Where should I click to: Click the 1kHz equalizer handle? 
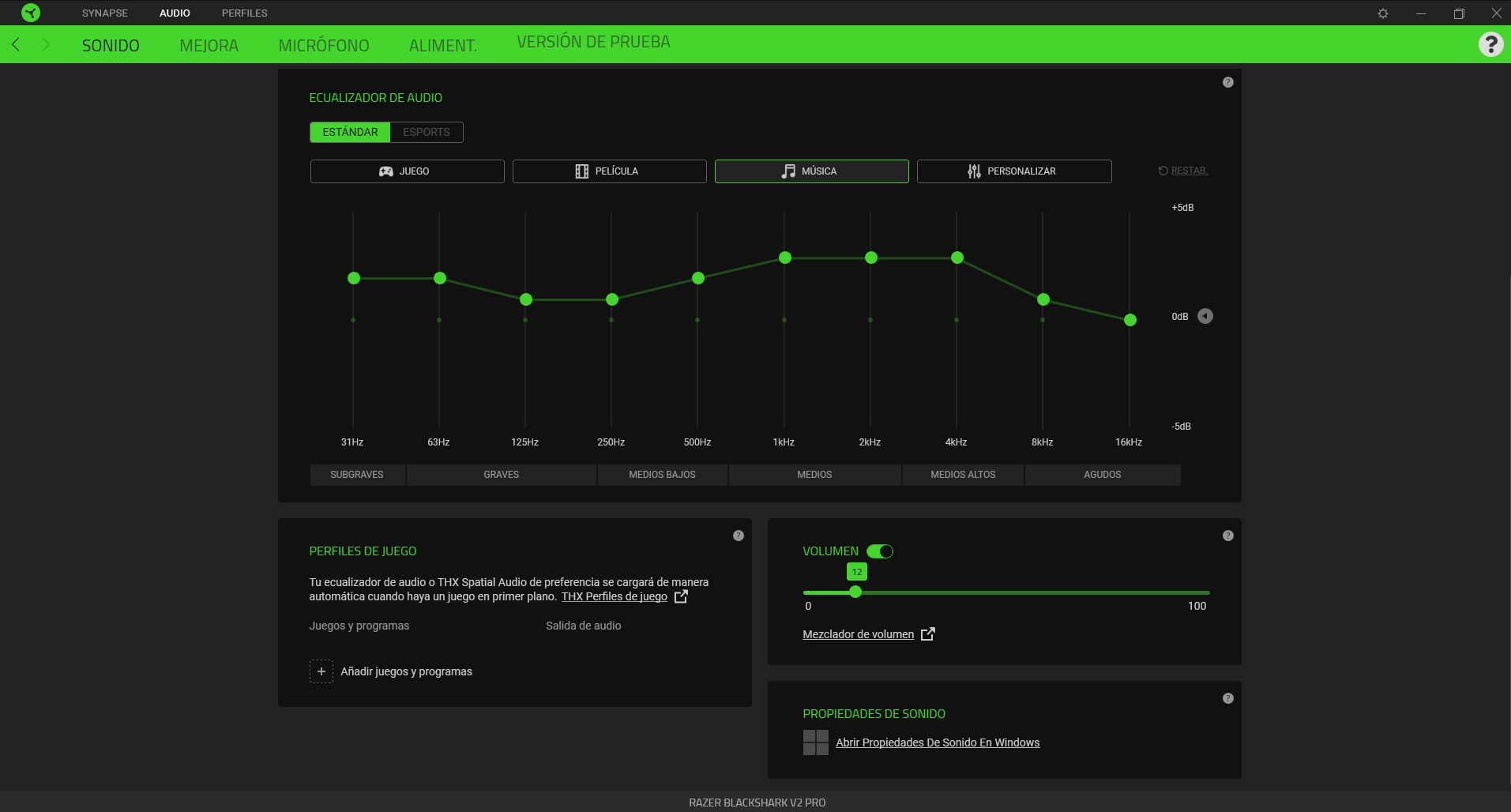pyautogui.click(x=785, y=258)
